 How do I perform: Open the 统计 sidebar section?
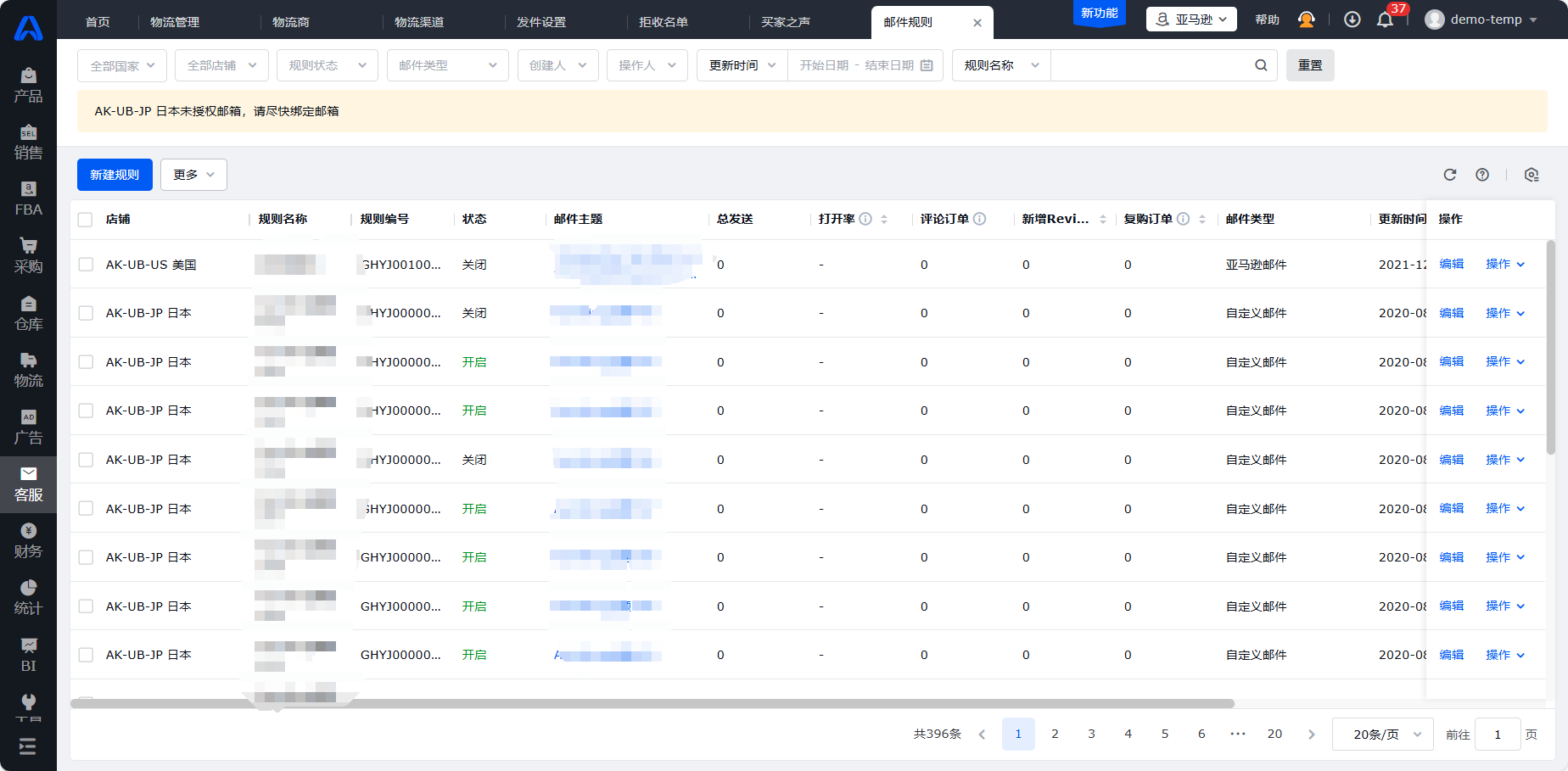(x=28, y=598)
